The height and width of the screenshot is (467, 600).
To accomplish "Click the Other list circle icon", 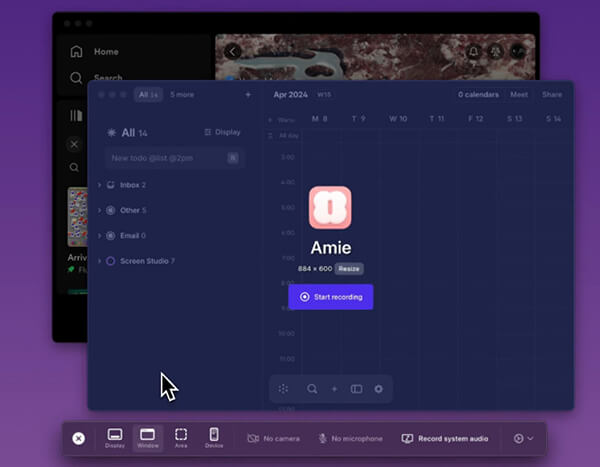I will coord(111,210).
